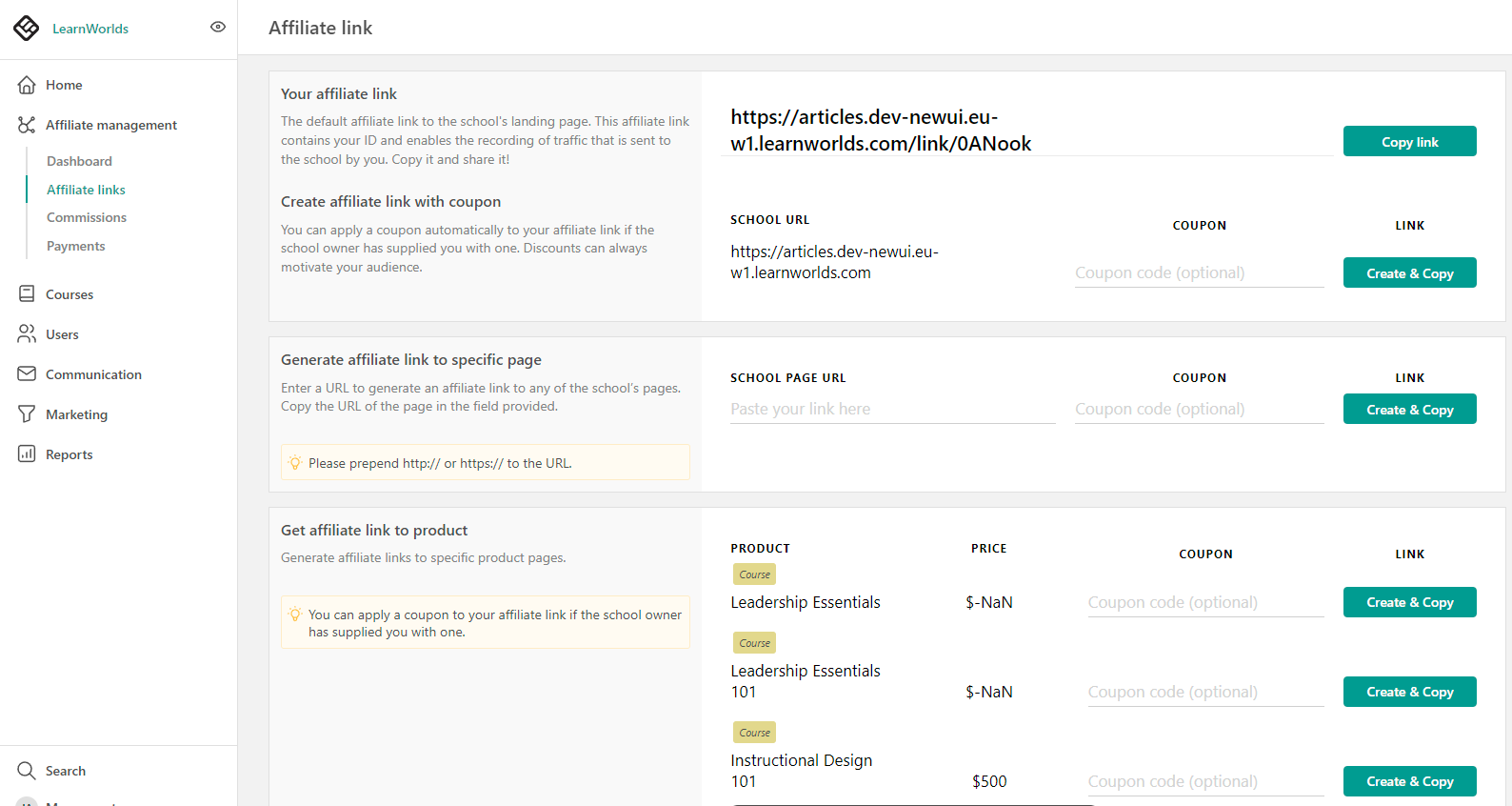Create & Copy link for school page URL

pyautogui.click(x=1409, y=409)
